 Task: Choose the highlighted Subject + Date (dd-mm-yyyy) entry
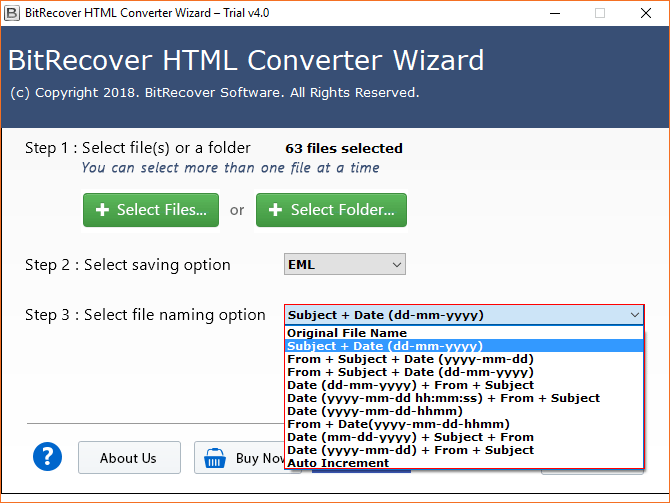coord(464,346)
